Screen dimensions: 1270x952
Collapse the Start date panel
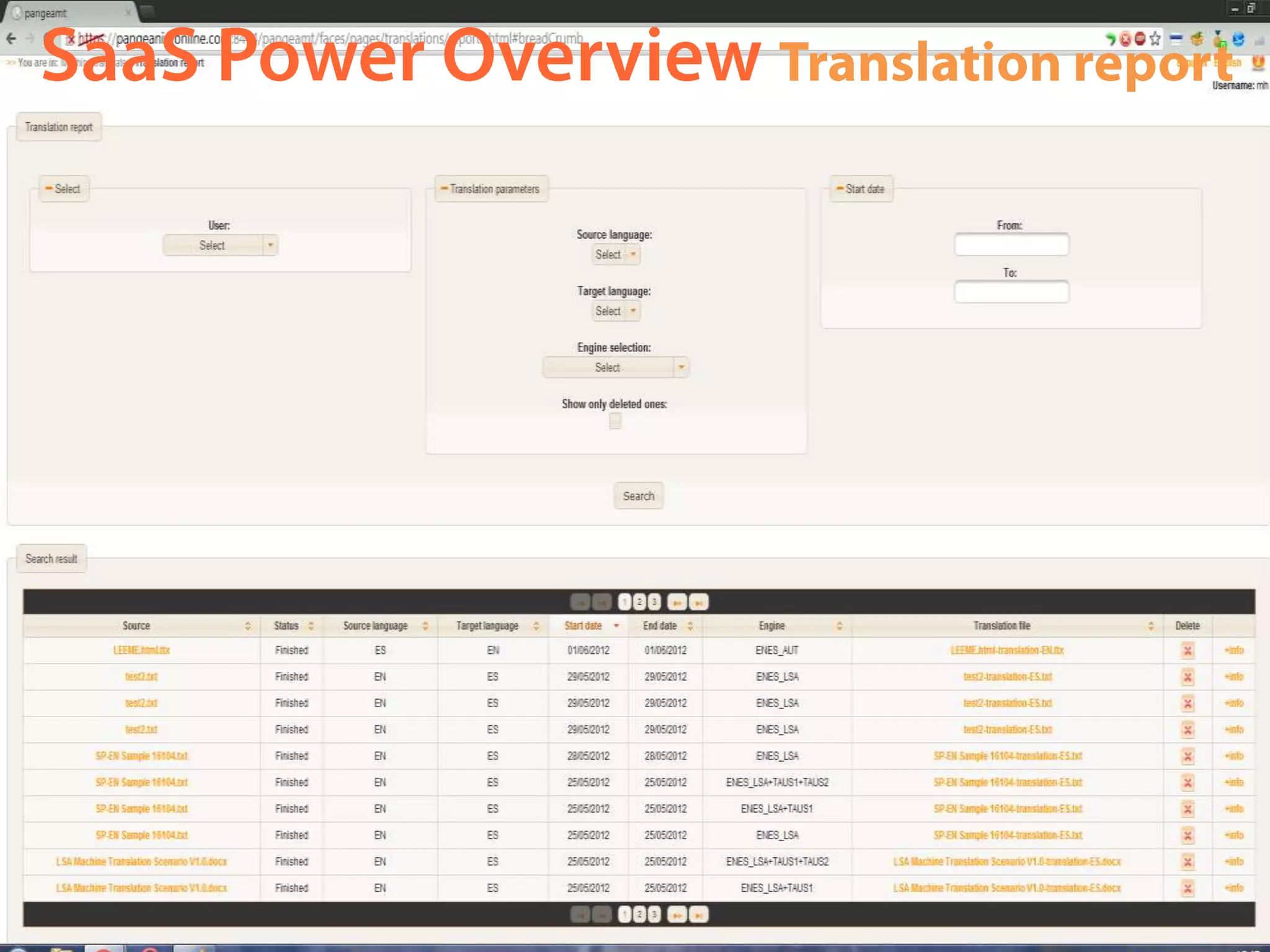click(840, 188)
